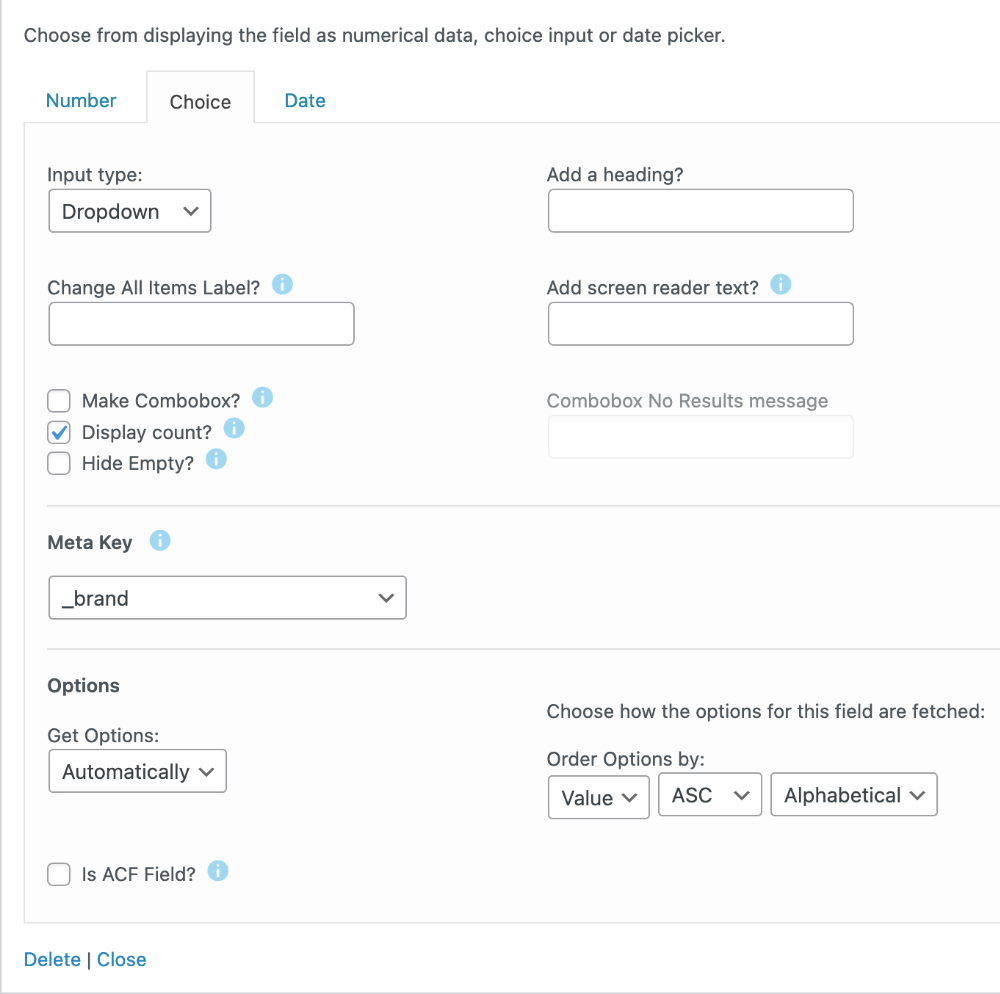1000x994 pixels.
Task: Click info icon beside Add screen reader text
Action: tap(781, 285)
